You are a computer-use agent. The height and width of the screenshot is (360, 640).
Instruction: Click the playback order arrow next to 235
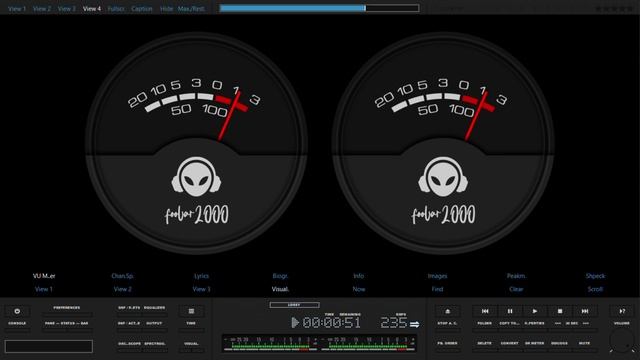[x=414, y=324]
